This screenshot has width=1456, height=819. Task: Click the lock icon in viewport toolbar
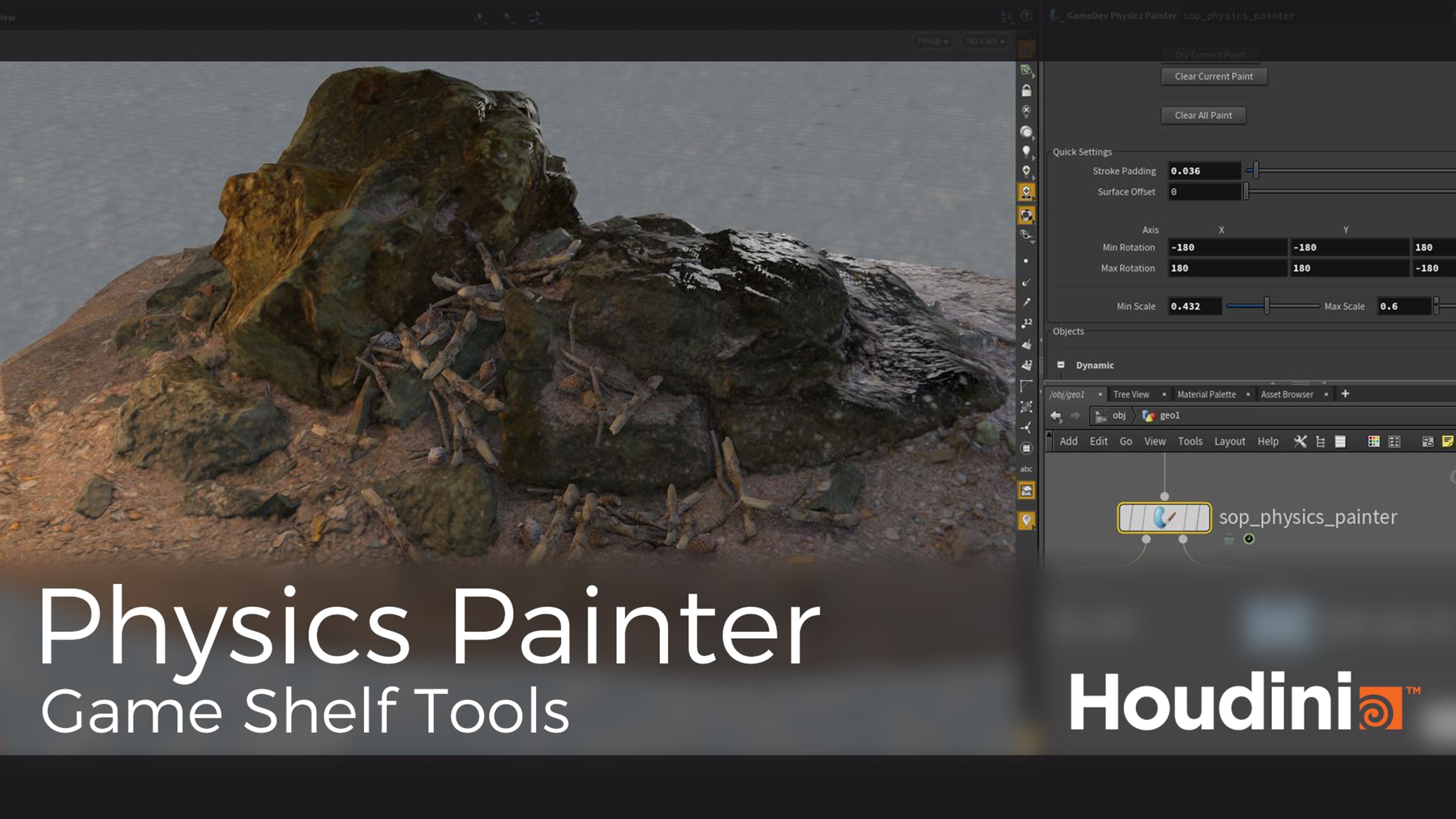[1026, 91]
